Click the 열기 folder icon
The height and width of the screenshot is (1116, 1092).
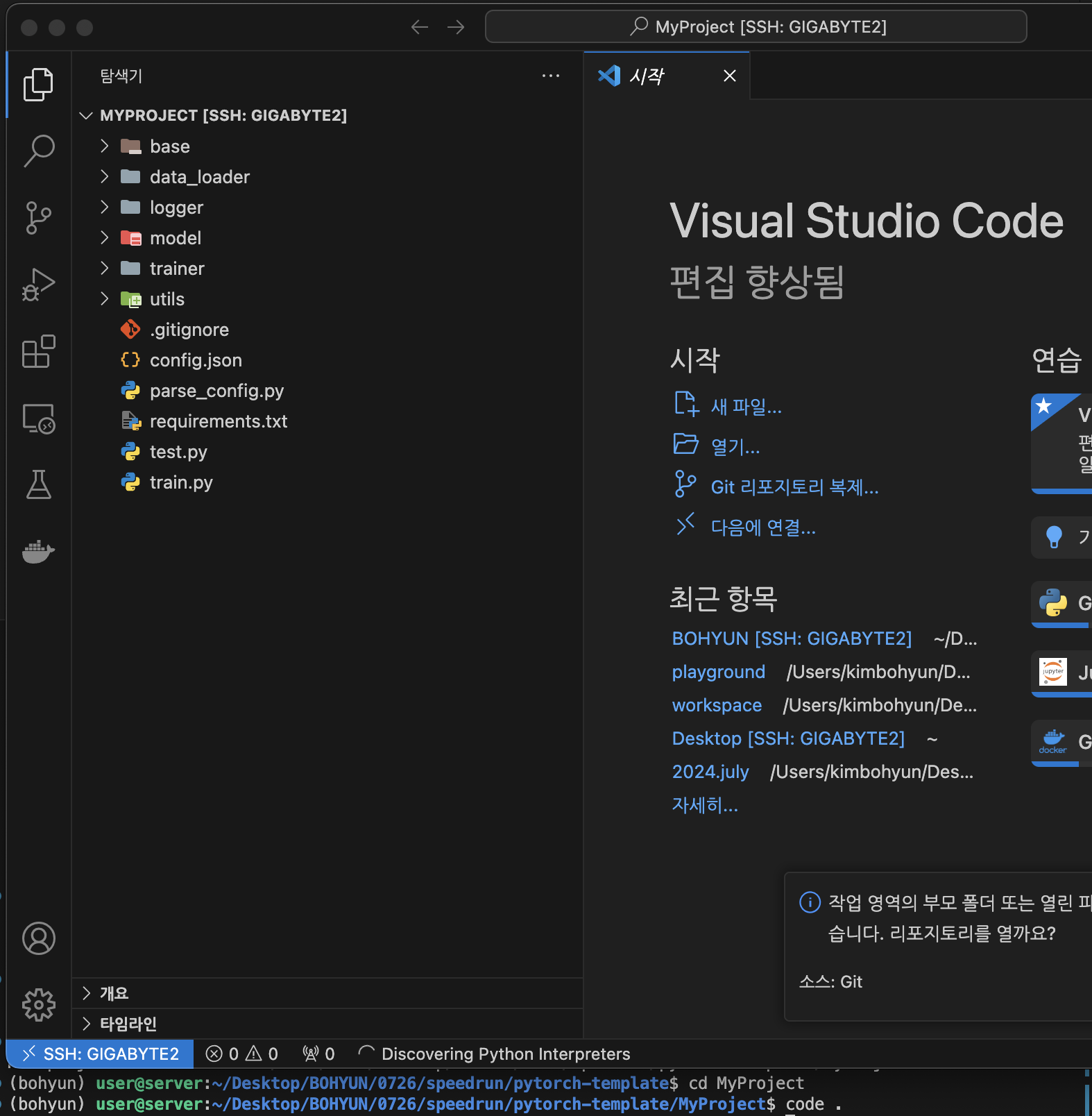coord(686,443)
